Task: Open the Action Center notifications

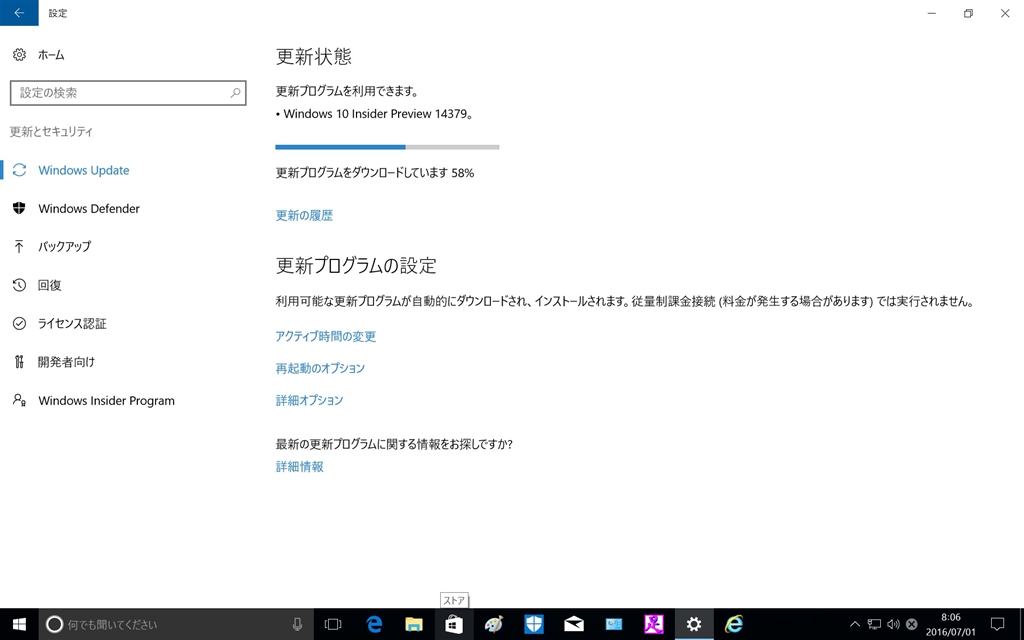Action: click(997, 624)
